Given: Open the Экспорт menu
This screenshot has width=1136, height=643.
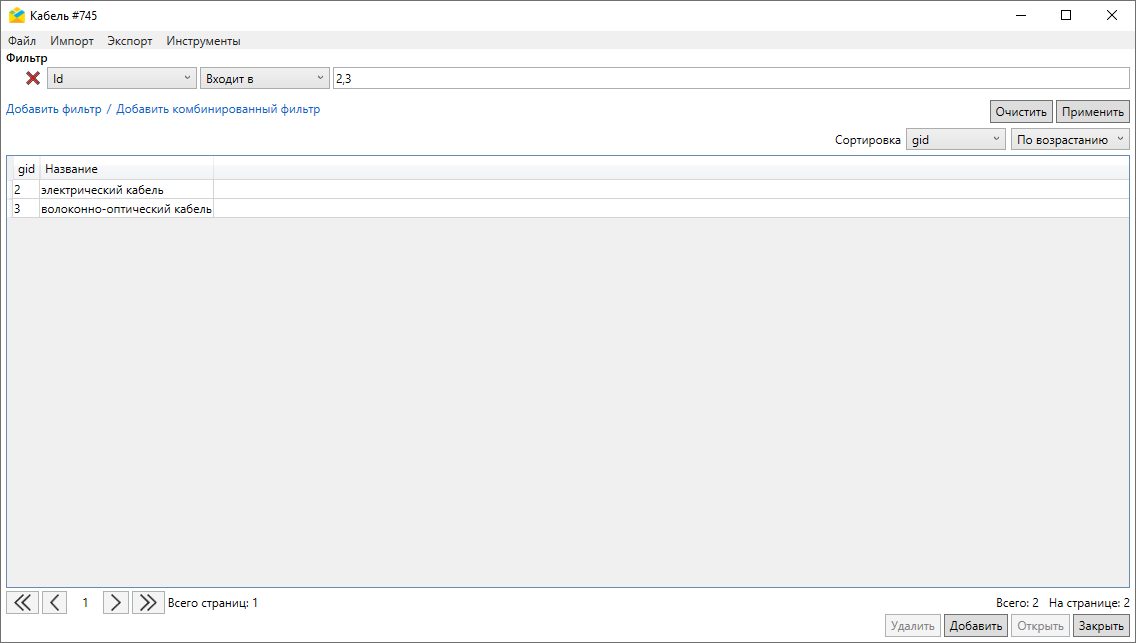Looking at the screenshot, I should coord(130,41).
